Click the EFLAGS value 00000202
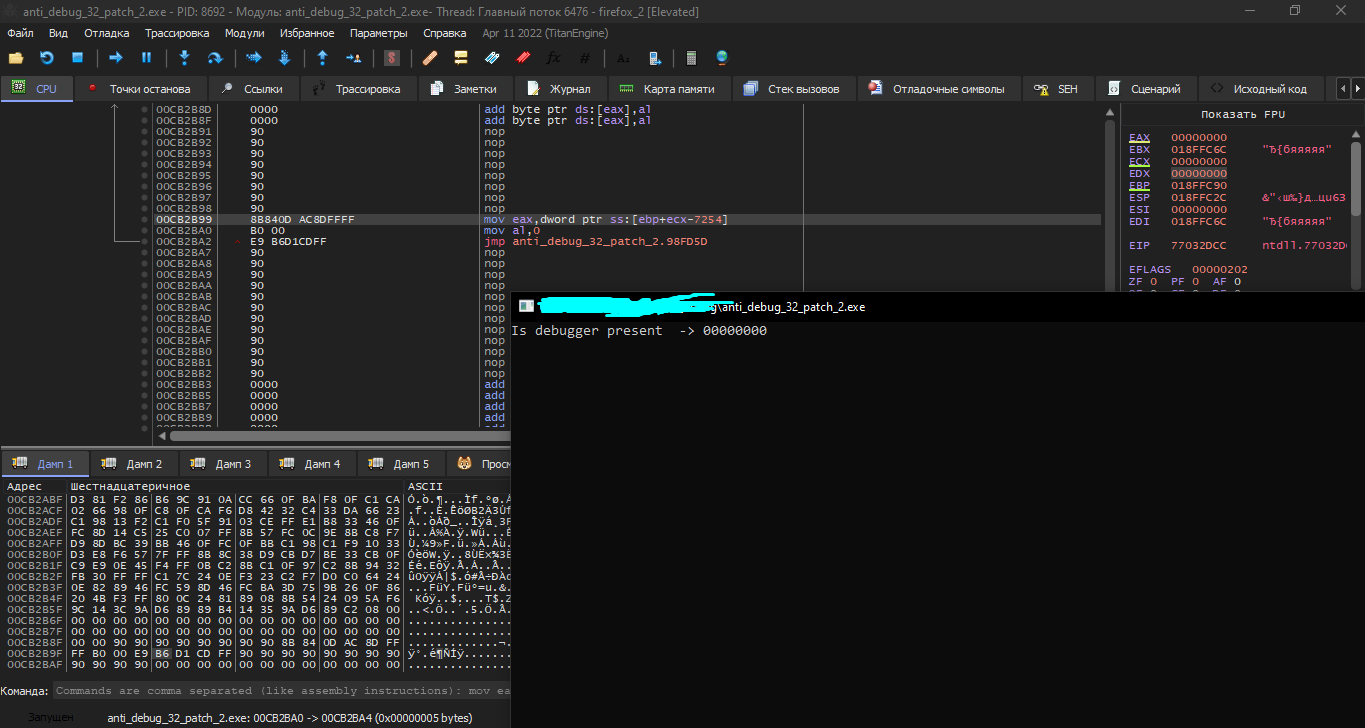The height and width of the screenshot is (728, 1365). 1220,269
